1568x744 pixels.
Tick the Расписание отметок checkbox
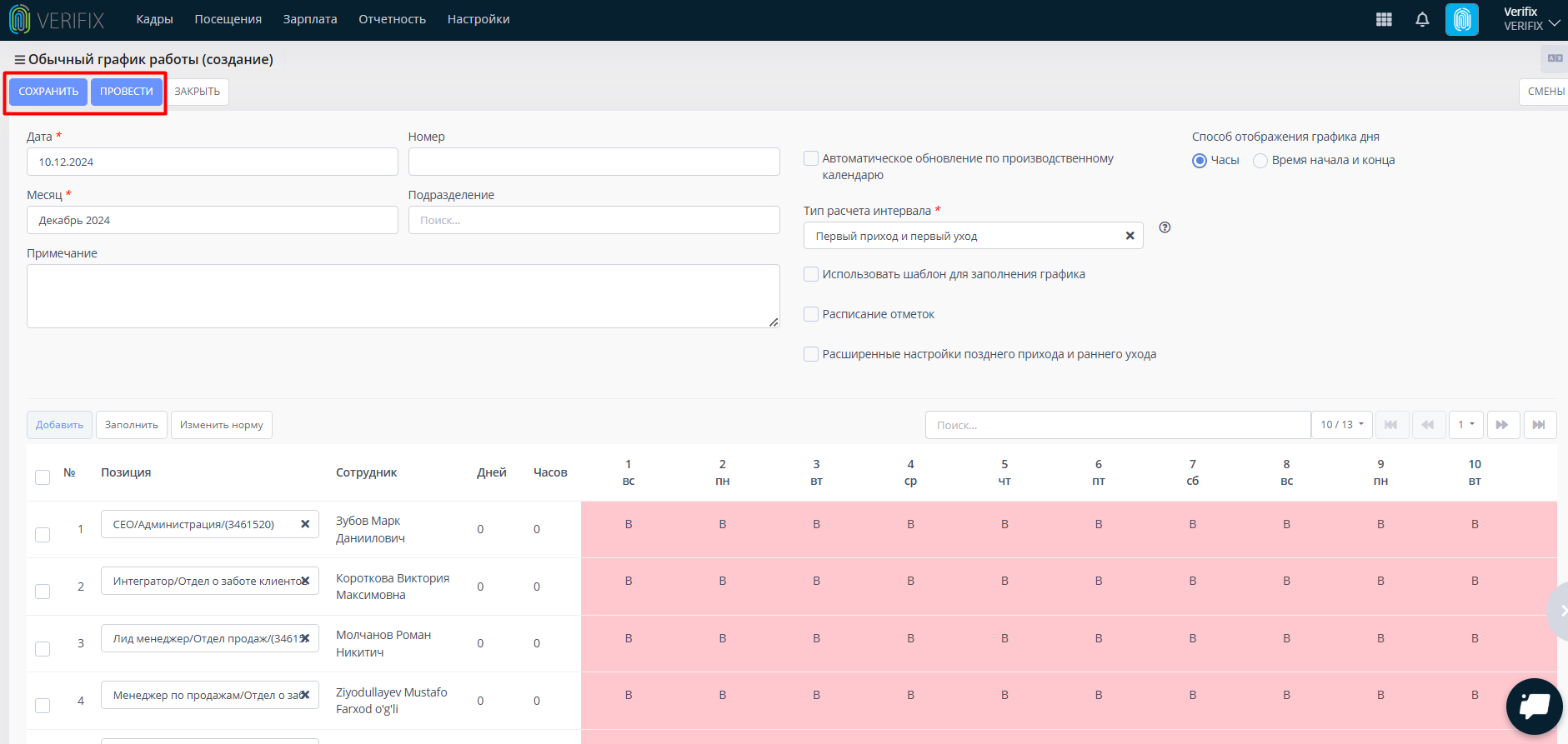[x=811, y=314]
